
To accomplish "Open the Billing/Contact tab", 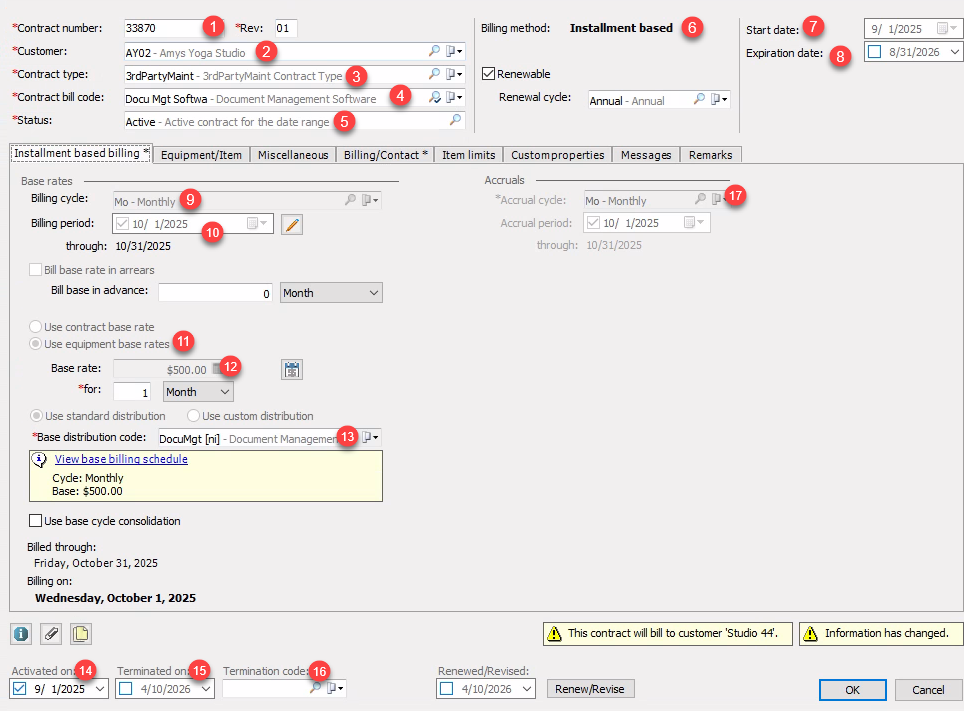I will [385, 155].
